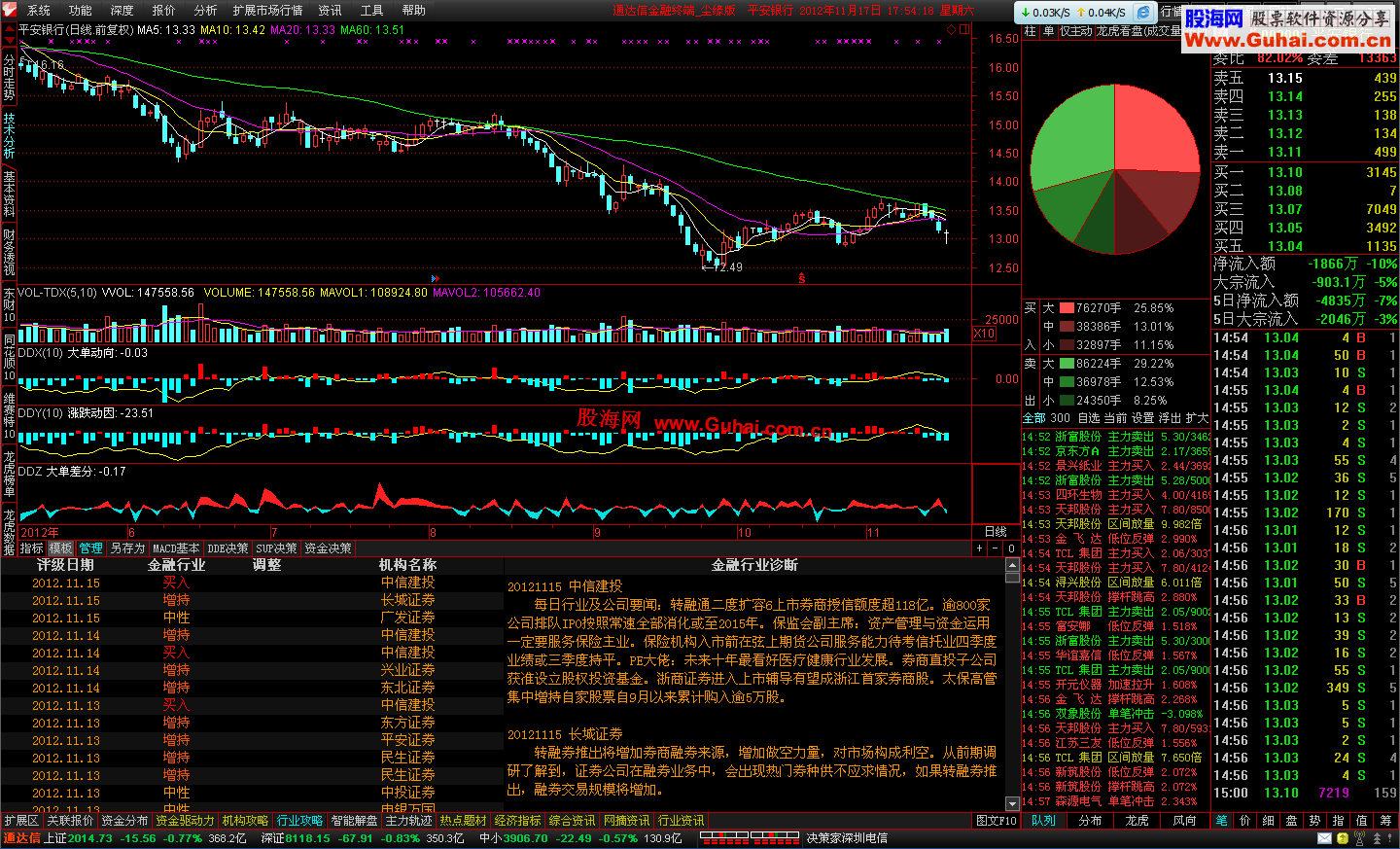Open the 关联报价 bottom tab

click(x=71, y=821)
